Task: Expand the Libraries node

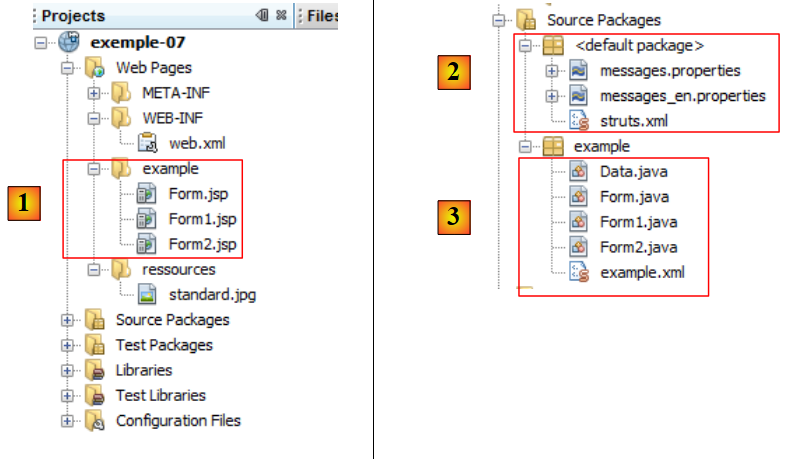Action: pyautogui.click(x=67, y=370)
